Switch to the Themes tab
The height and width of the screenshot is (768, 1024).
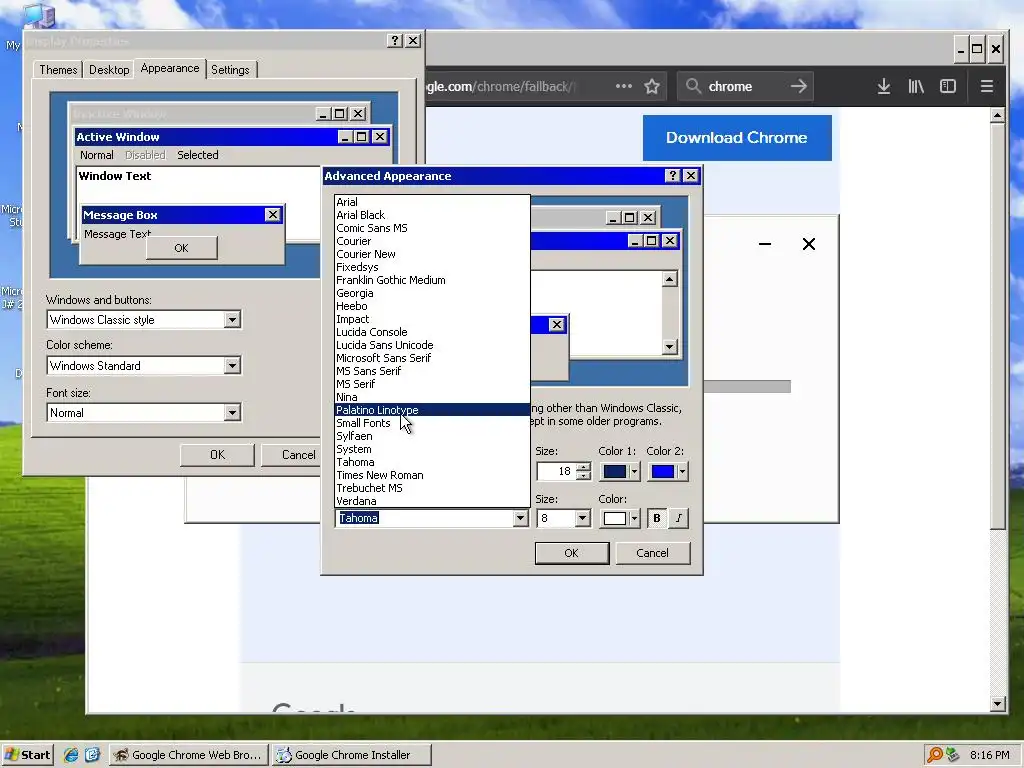tap(58, 70)
